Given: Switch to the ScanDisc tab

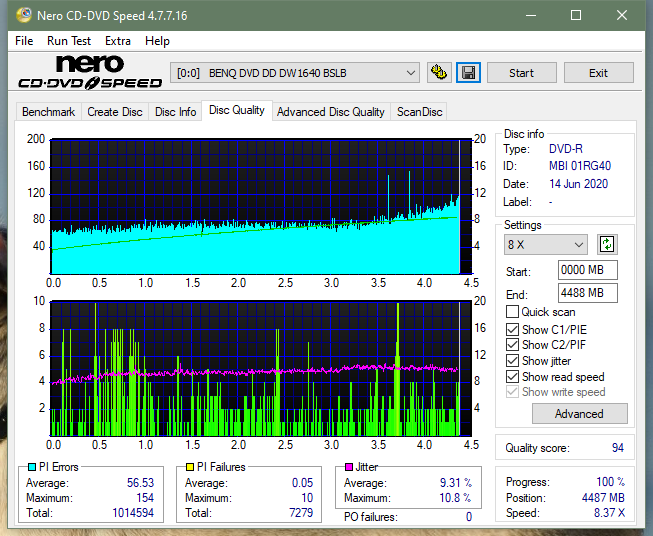Looking at the screenshot, I should click(x=419, y=112).
